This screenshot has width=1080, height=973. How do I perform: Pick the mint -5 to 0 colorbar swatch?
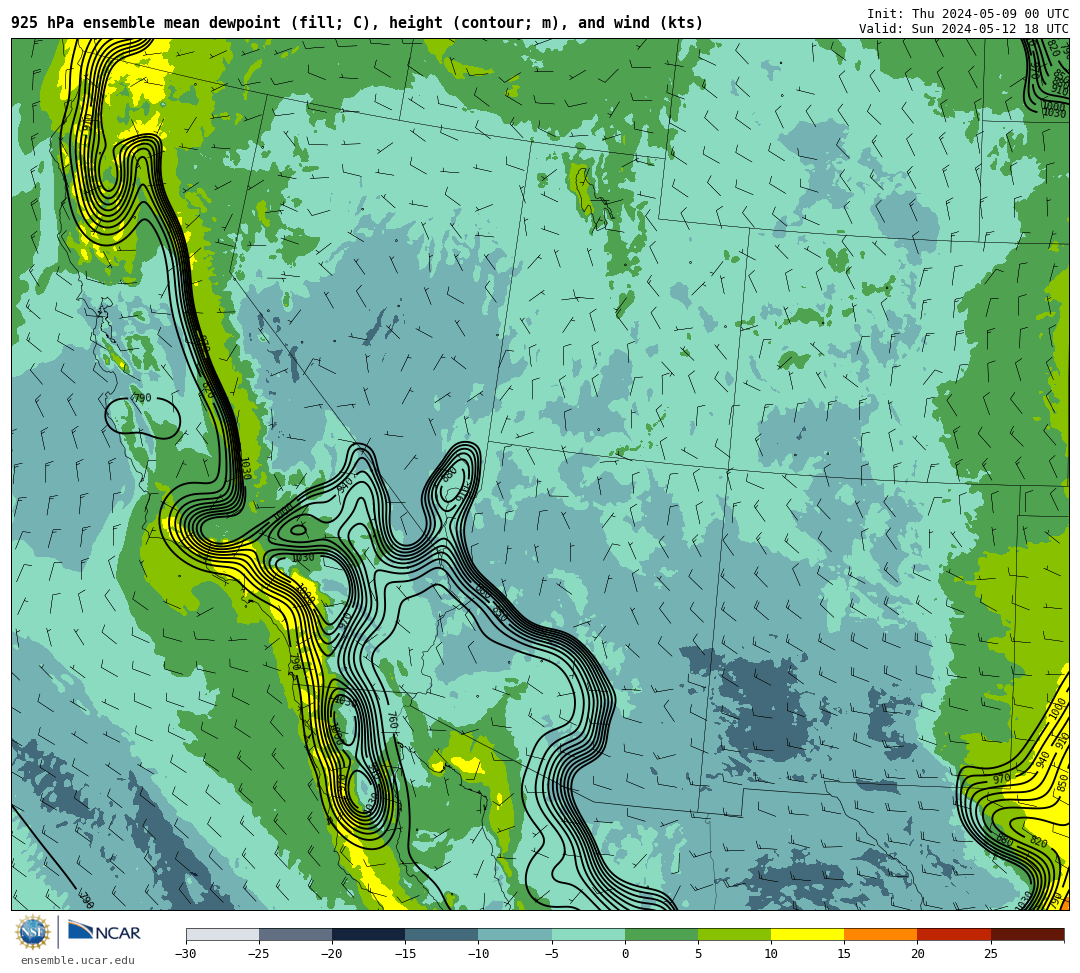coord(588,934)
